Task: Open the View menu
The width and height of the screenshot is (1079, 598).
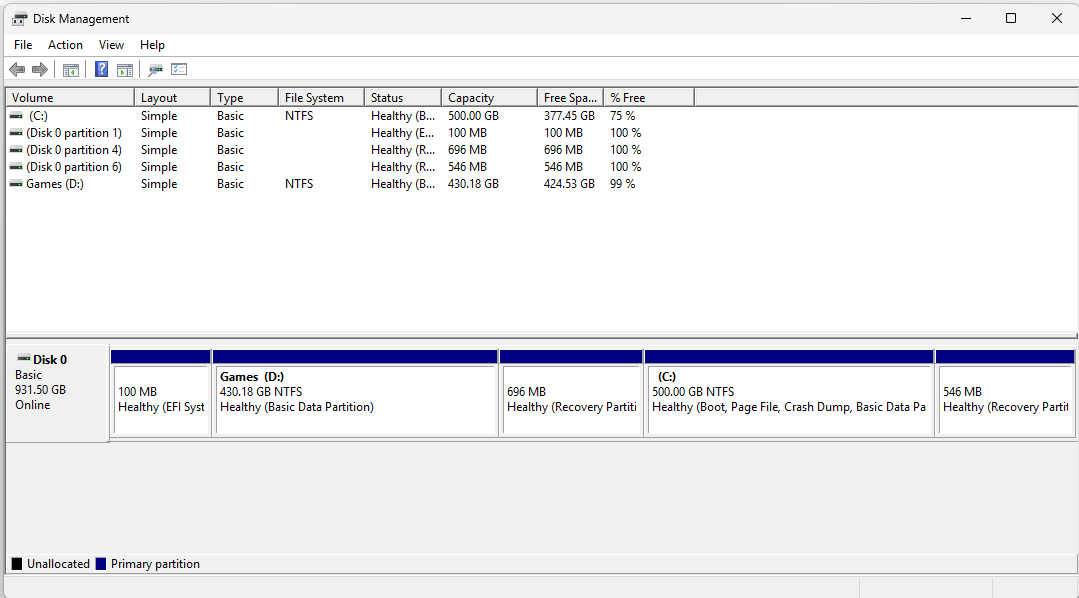Action: click(111, 44)
